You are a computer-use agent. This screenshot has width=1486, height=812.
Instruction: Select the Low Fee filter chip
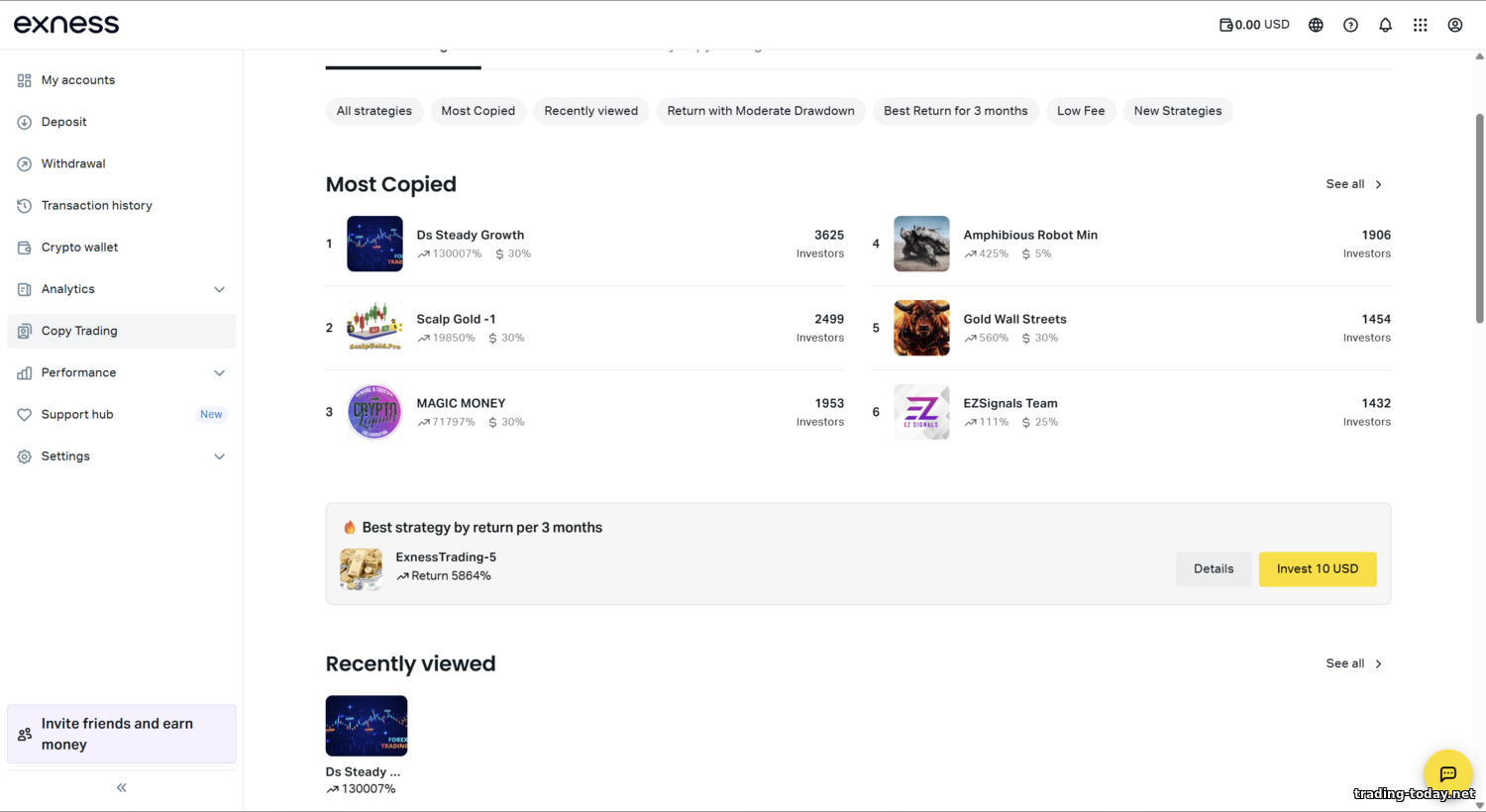coord(1080,111)
